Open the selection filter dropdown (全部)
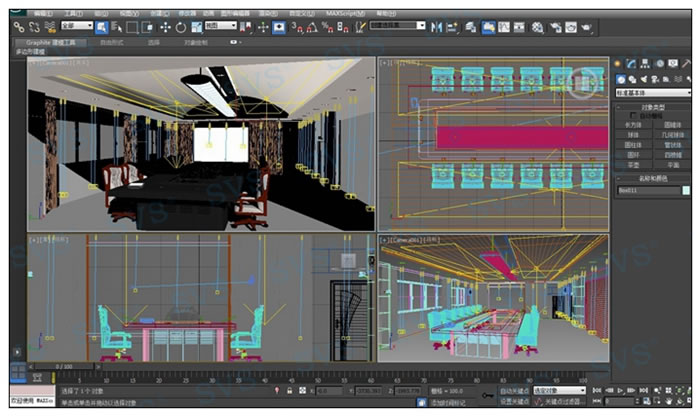 coord(76,27)
